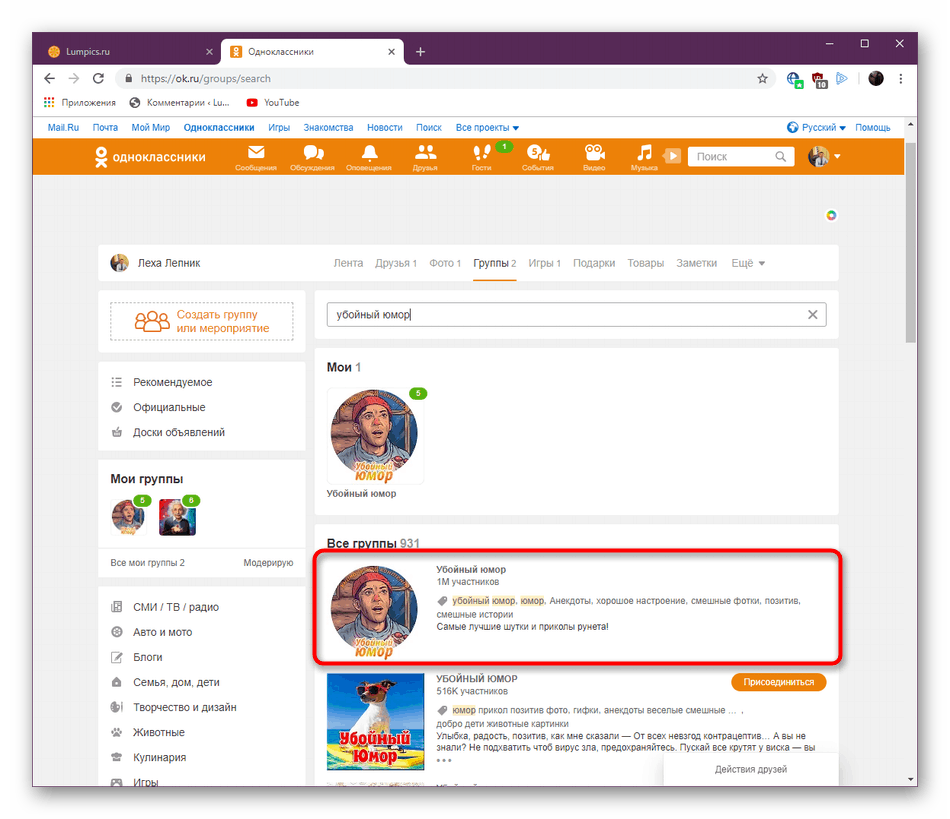Open Лента tab

tap(348, 263)
